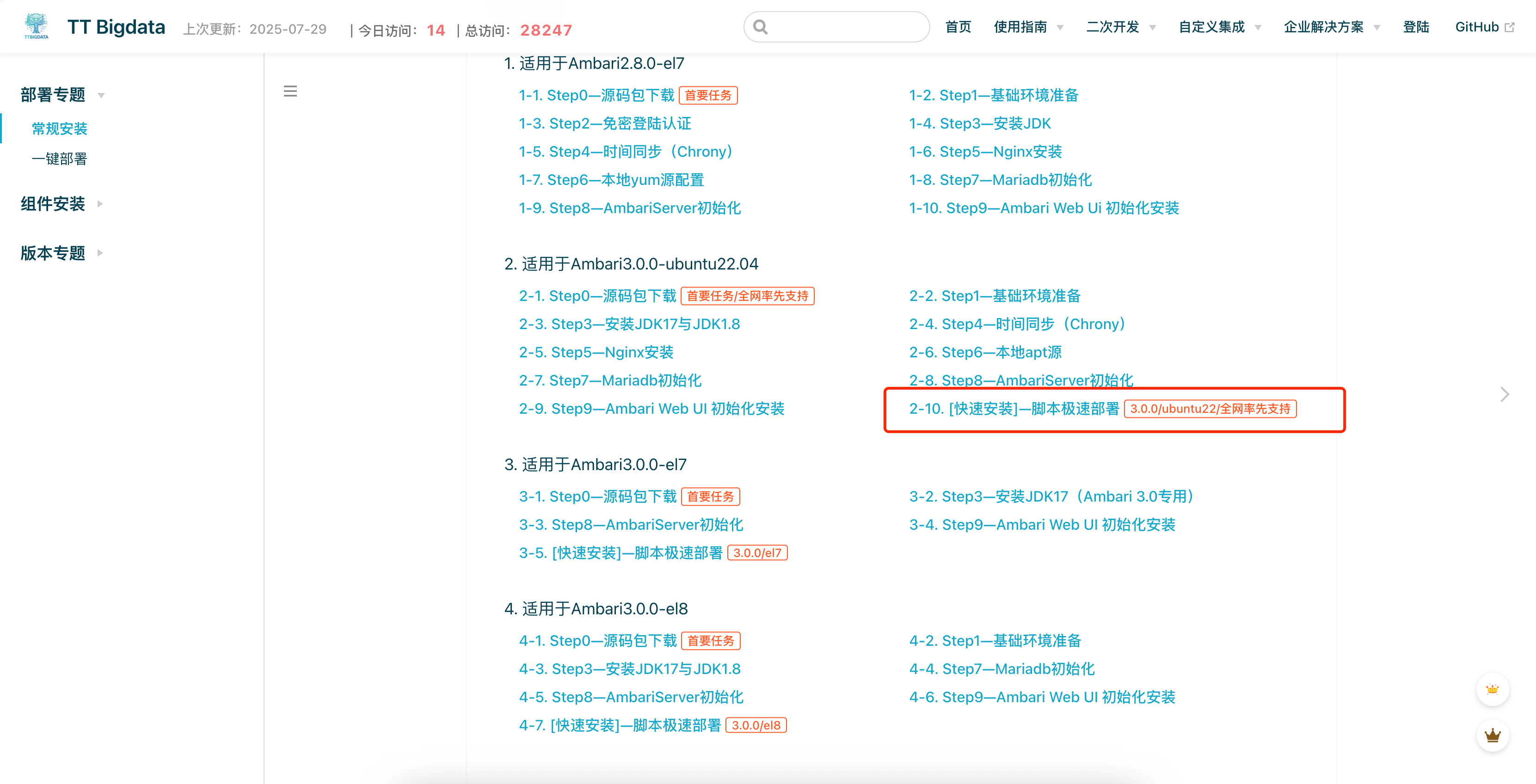The image size is (1536, 784).
Task: Click the total visits count 28247
Action: 546,30
